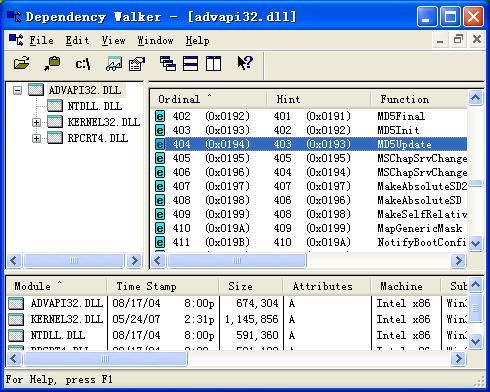Image resolution: width=490 pixels, height=392 pixels.
Task: Click export icon on ordinal 406 row
Action: [x=160, y=172]
